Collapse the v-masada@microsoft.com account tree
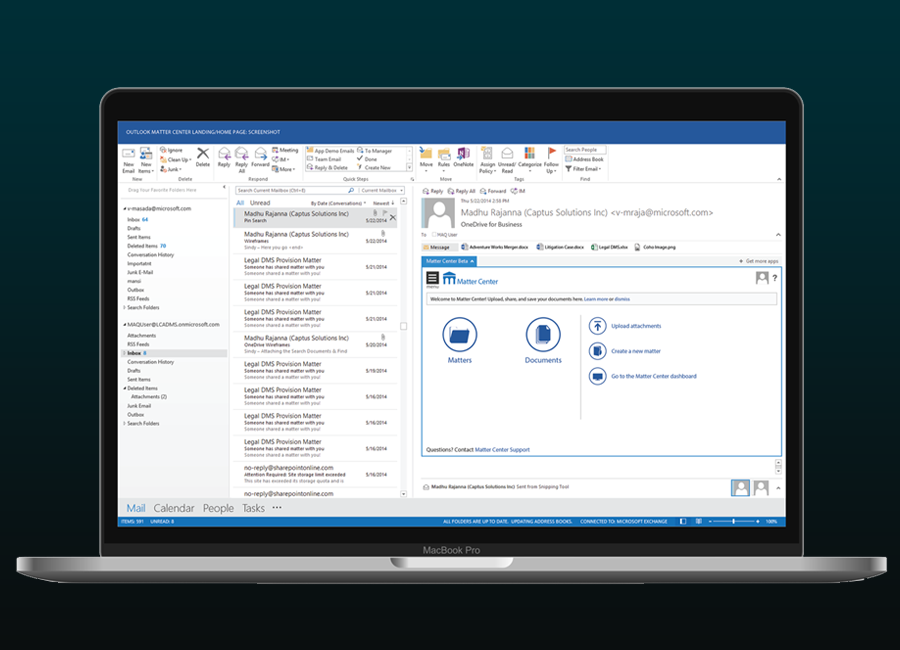 [125, 208]
